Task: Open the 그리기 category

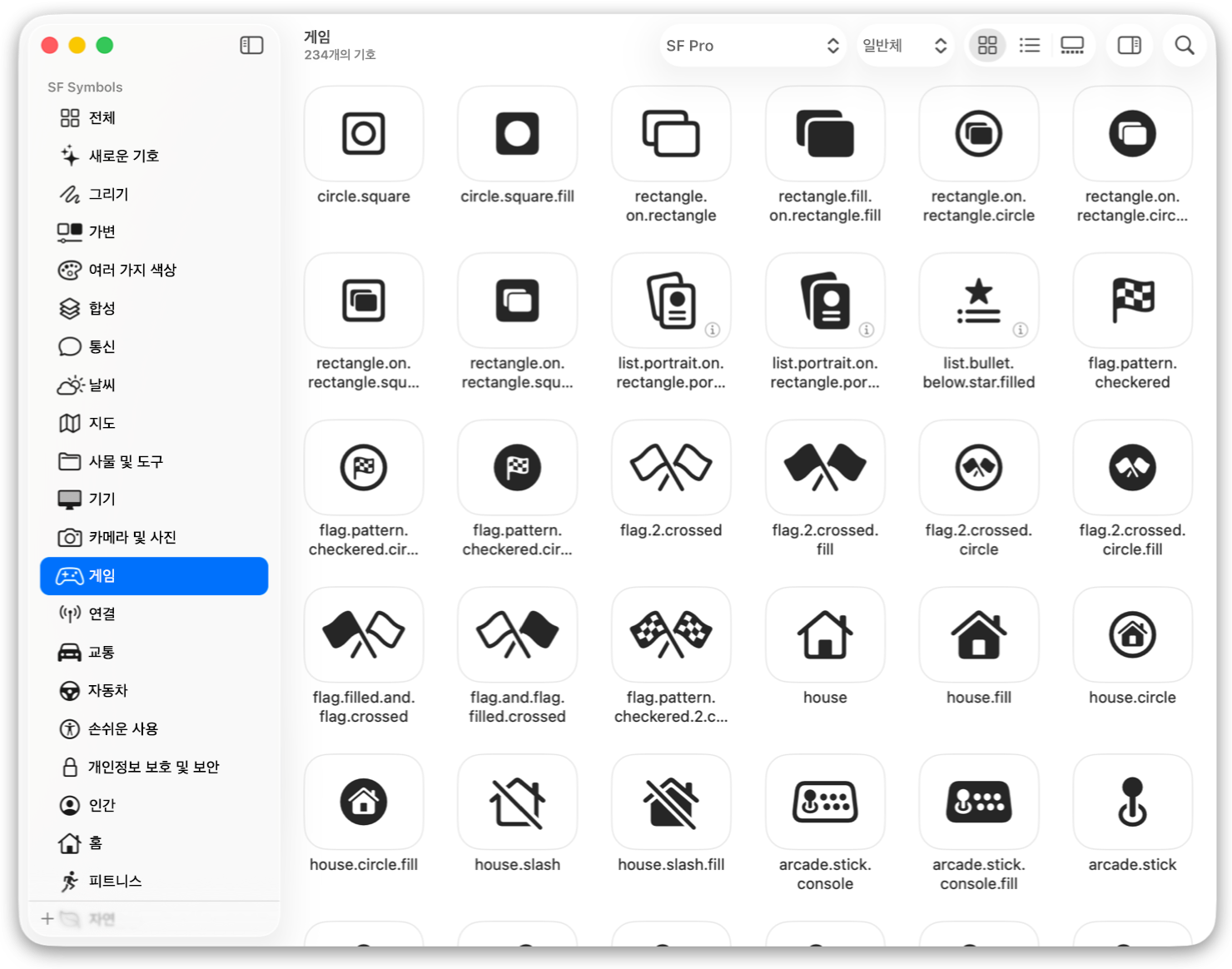Action: tap(154, 194)
